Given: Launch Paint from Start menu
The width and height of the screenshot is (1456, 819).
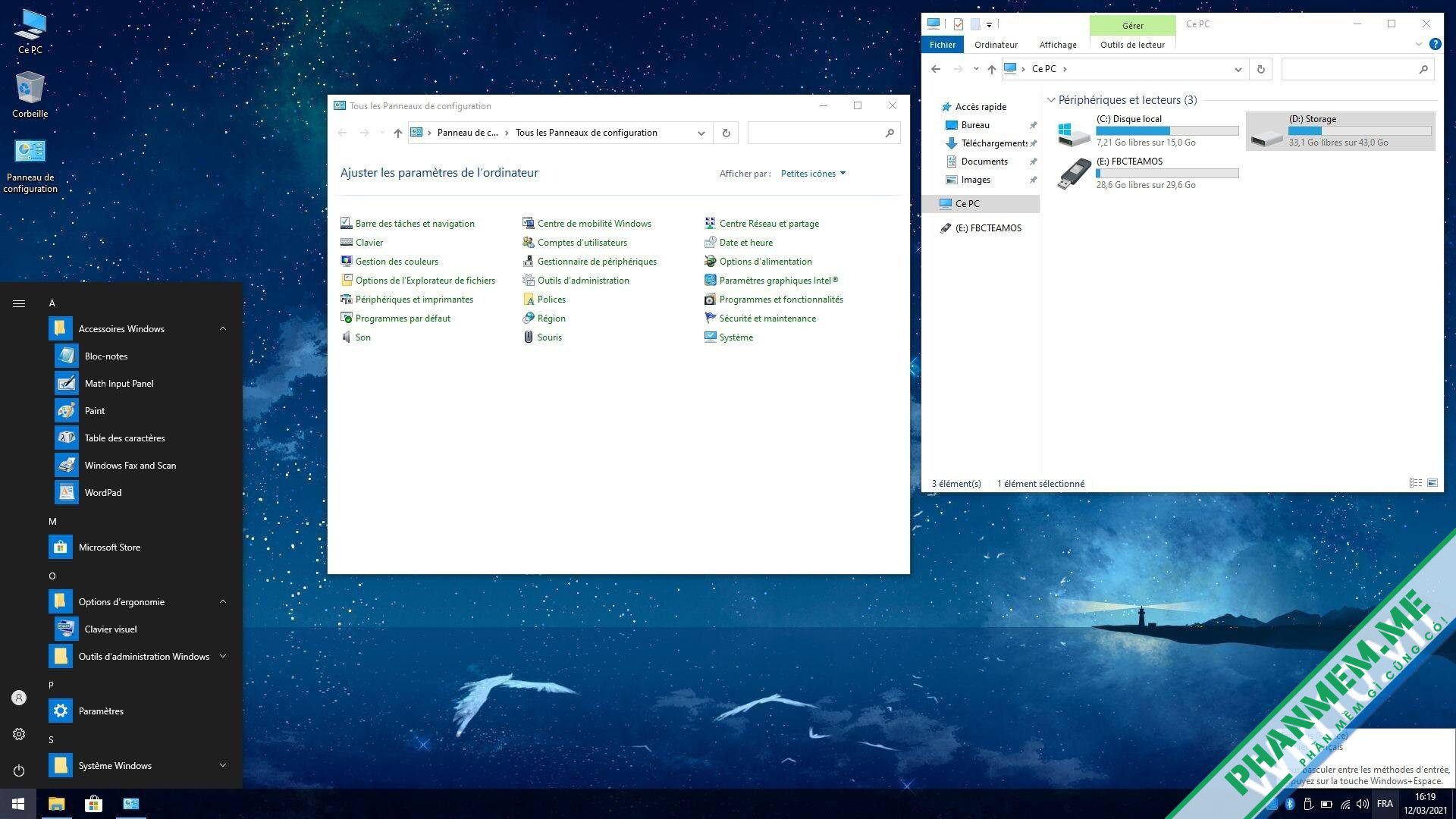Looking at the screenshot, I should tap(94, 410).
